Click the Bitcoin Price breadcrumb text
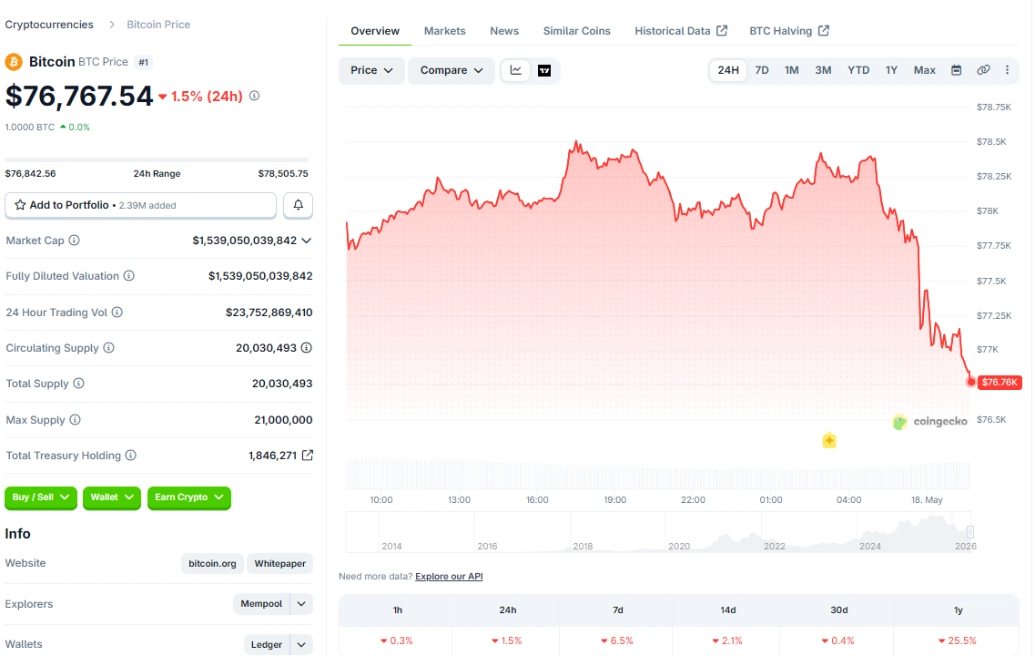 coord(158,24)
